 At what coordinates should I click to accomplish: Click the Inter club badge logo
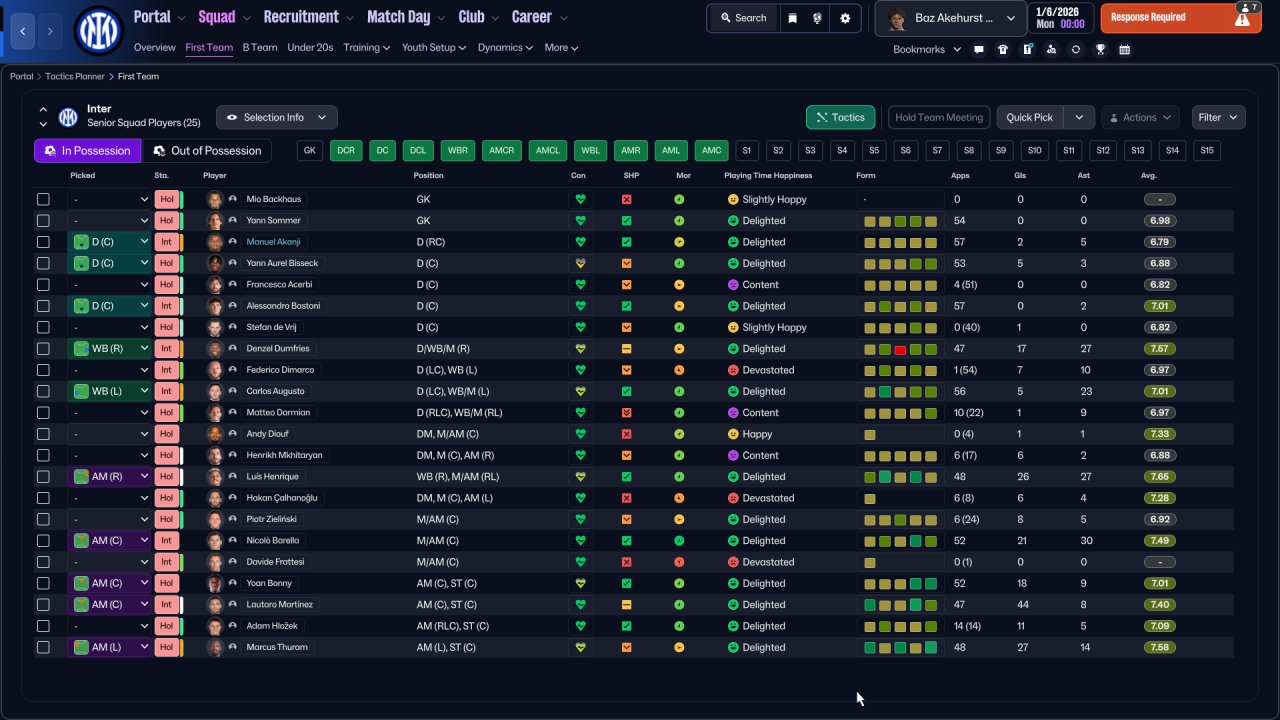click(x=98, y=30)
